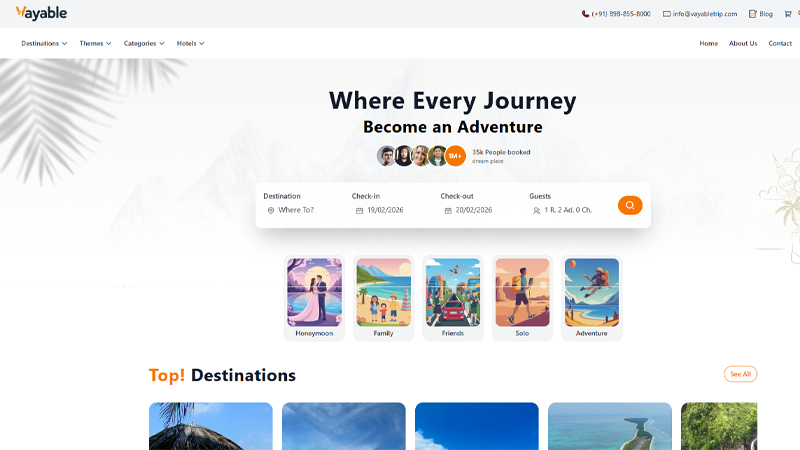Screen dimensions: 800x450
Task: Click the Where To destination field
Action: pos(296,210)
